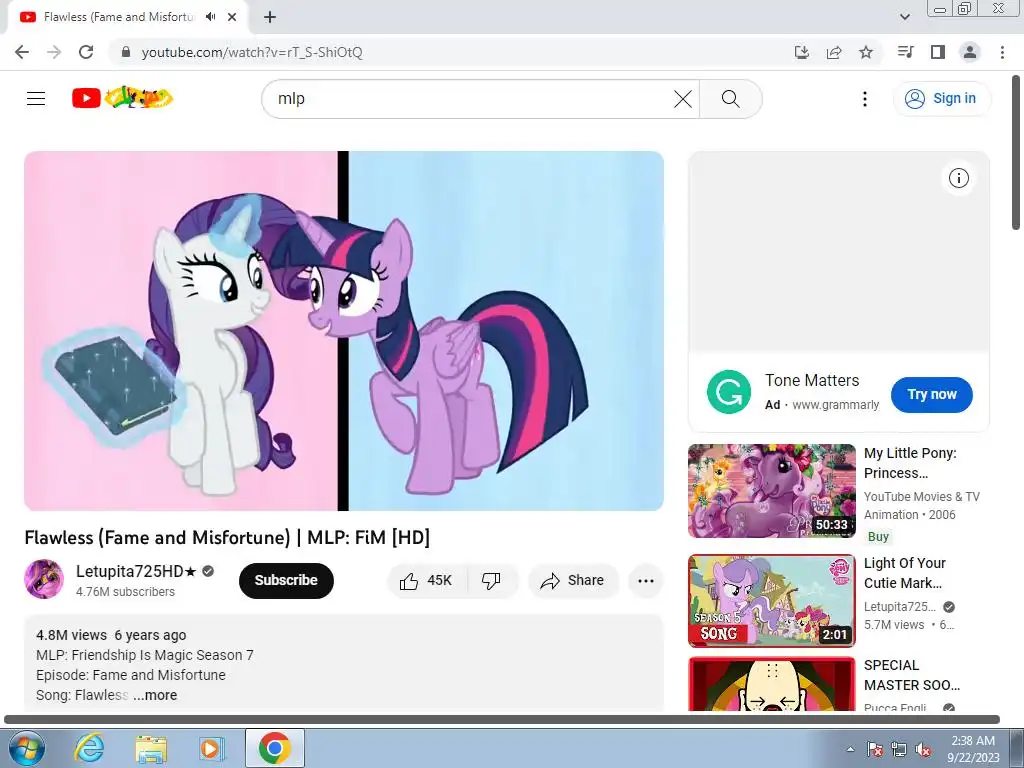Open a new tab
The height and width of the screenshot is (768, 1024).
click(270, 17)
